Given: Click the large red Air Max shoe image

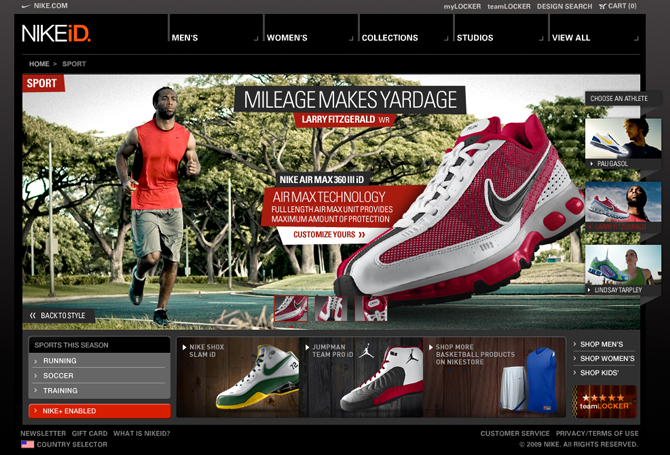Looking at the screenshot, I should pyautogui.click(x=461, y=209).
